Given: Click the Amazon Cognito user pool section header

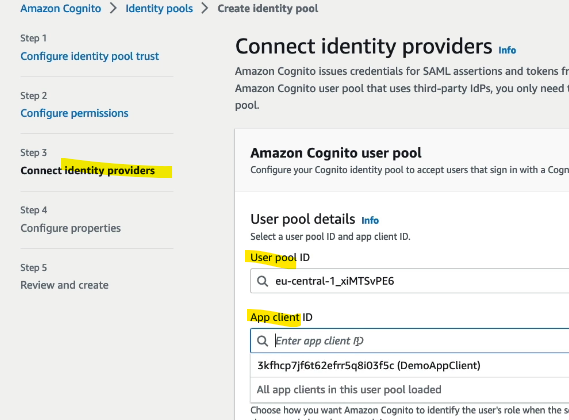Looking at the screenshot, I should 336,153.
